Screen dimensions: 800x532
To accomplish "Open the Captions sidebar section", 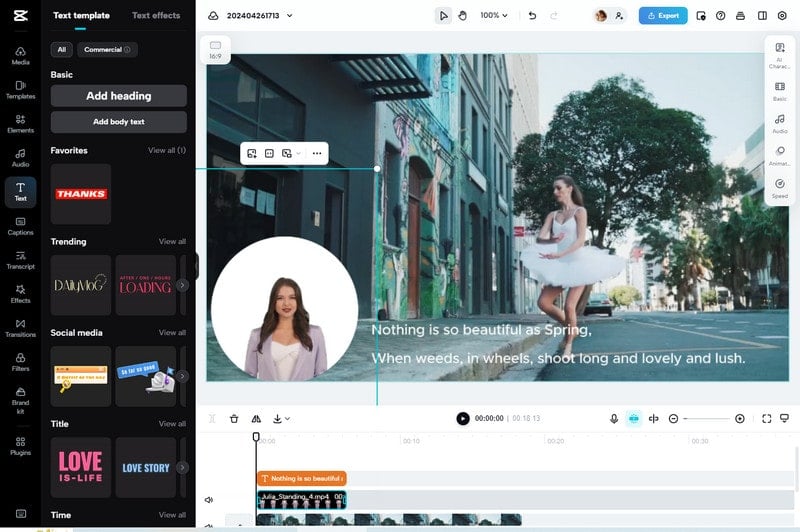I will click(x=20, y=226).
